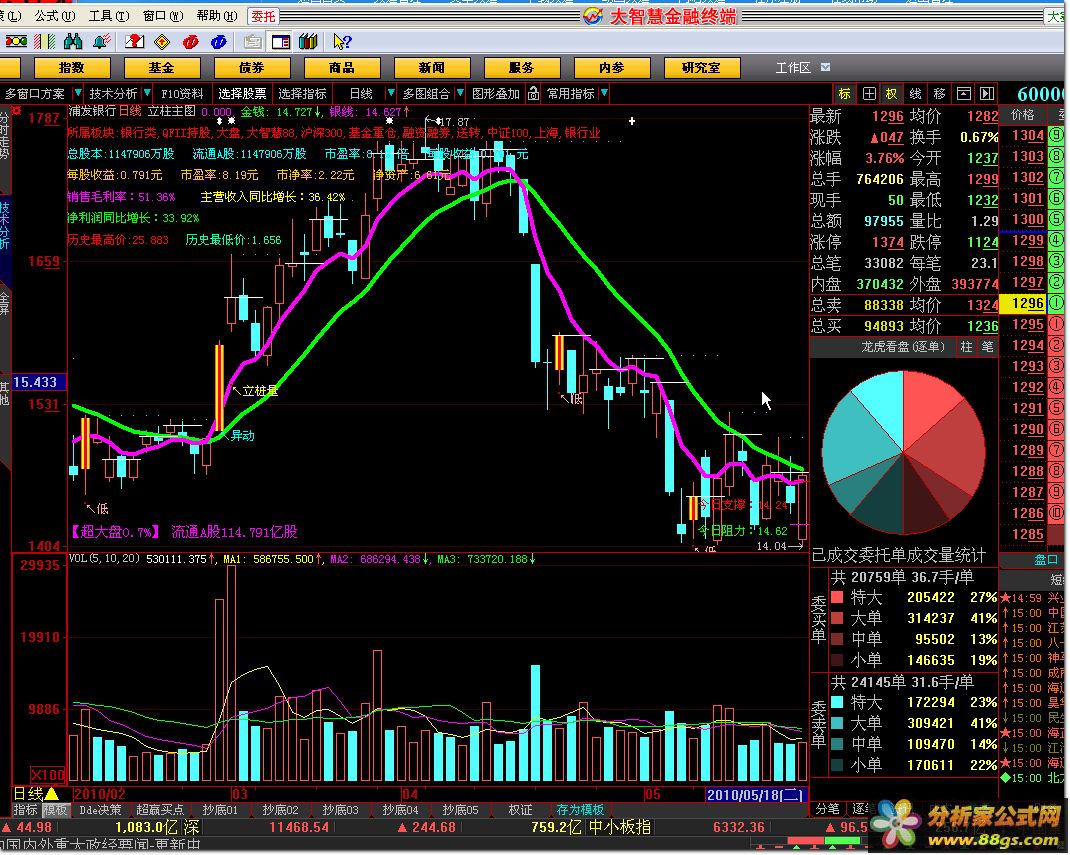Viewport: 1070px width, 855px height.
Task: Expand the 多图组合 dropdown arrow
Action: 460,92
